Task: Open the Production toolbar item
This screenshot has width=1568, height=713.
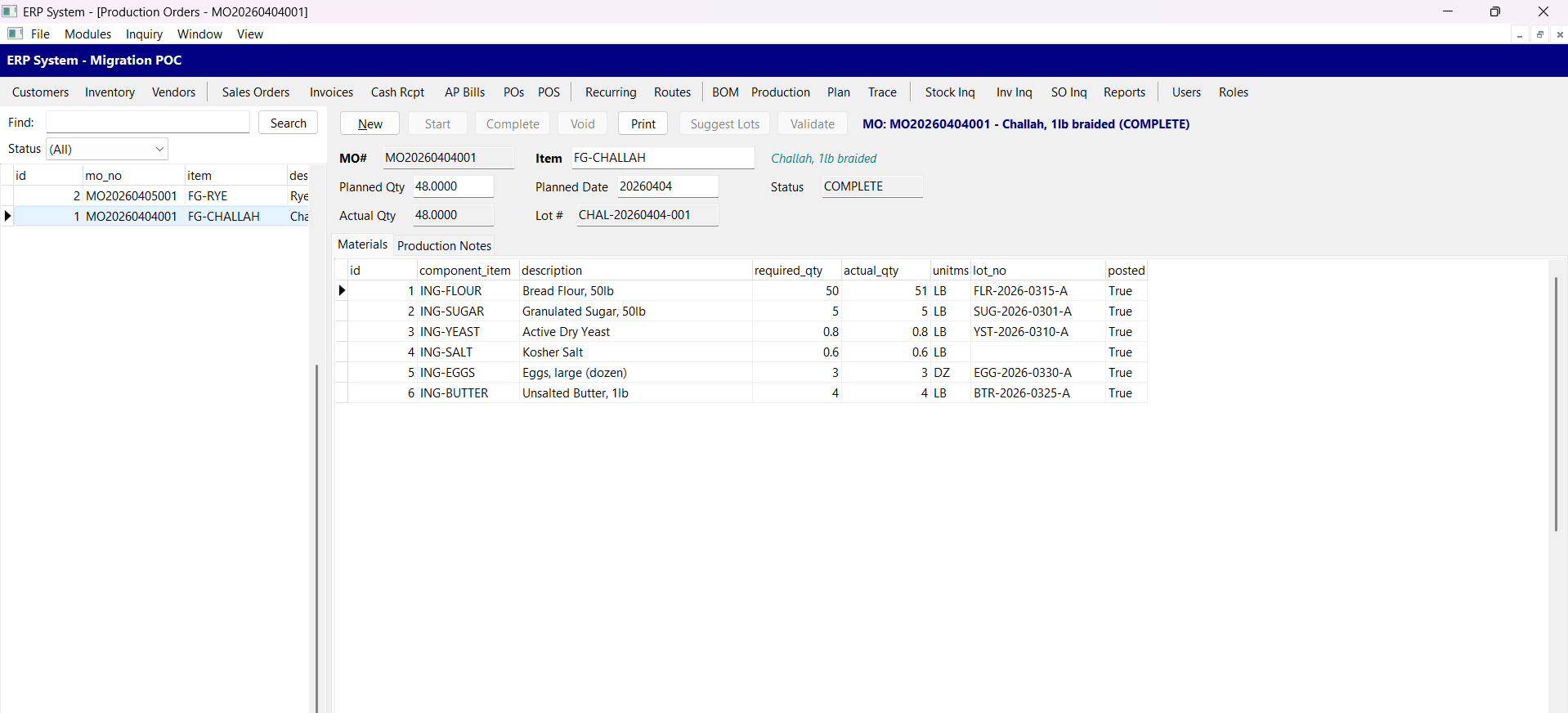Action: tap(781, 92)
